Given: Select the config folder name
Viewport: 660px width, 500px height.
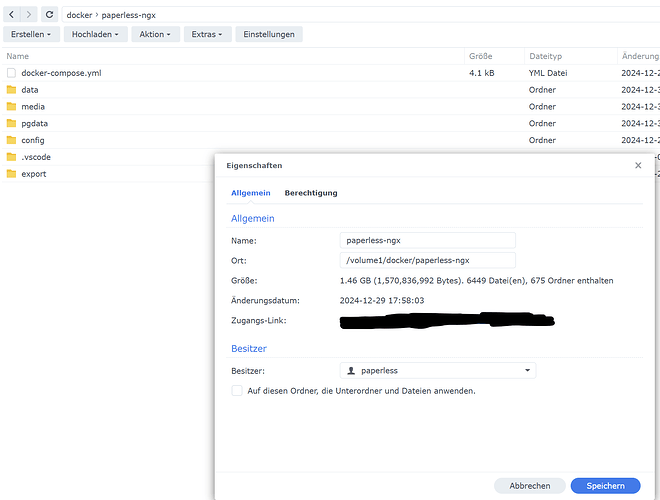Looking at the screenshot, I should coord(33,140).
